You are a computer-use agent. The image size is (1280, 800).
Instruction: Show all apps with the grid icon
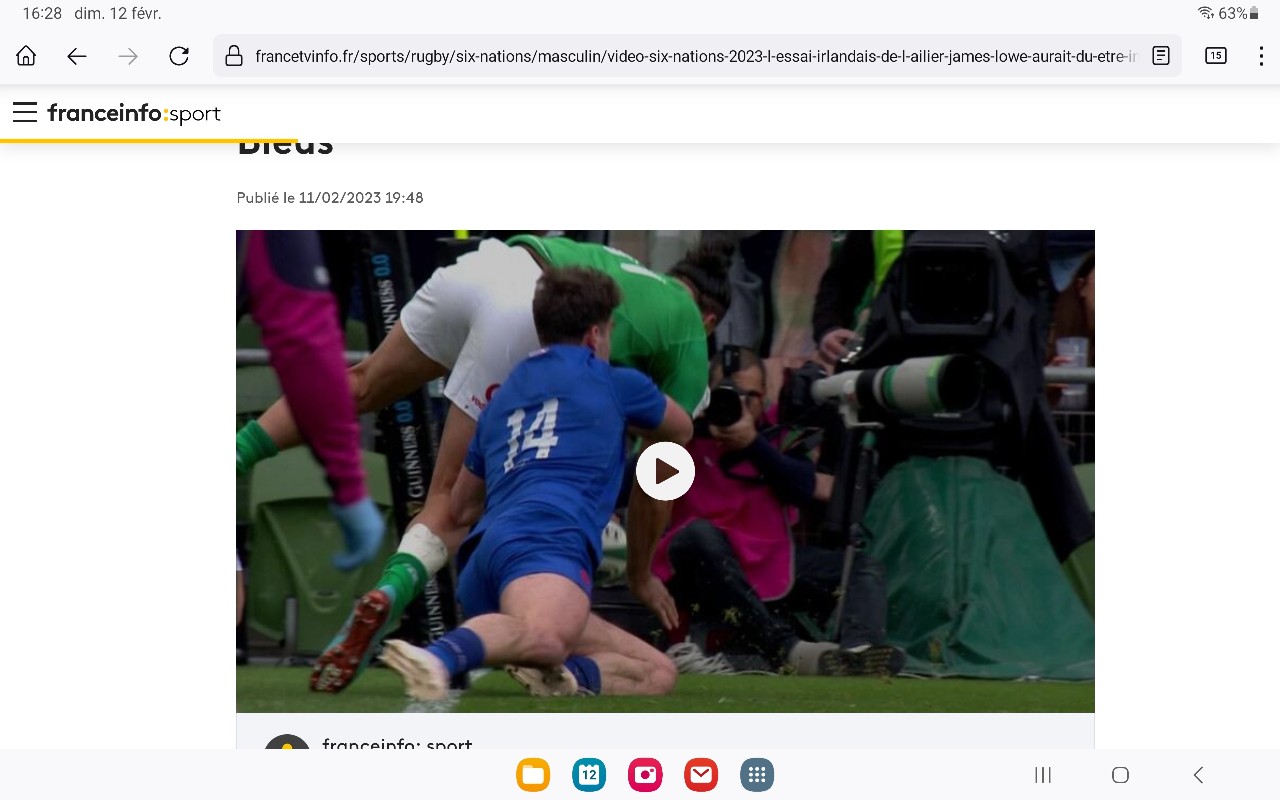[x=757, y=774]
